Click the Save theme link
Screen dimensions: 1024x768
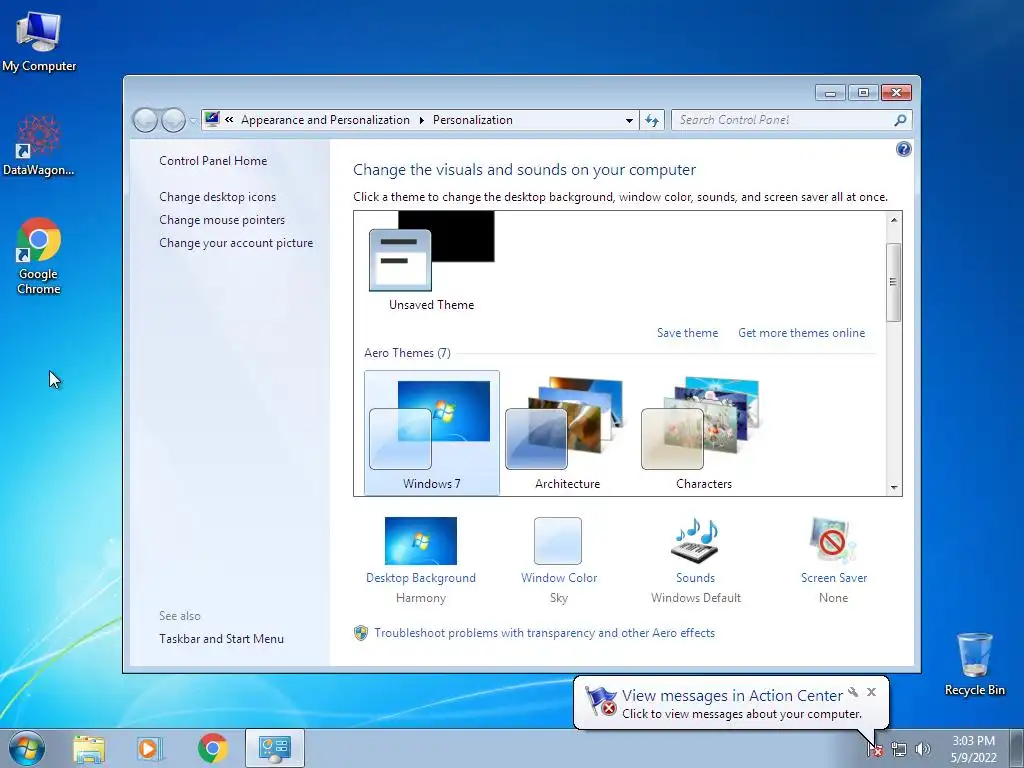(x=687, y=333)
